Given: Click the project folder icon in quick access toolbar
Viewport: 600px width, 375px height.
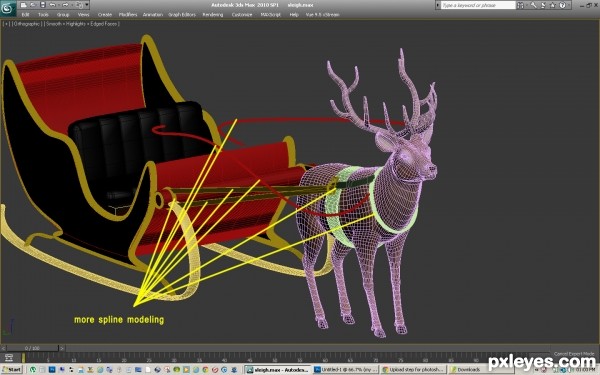Looking at the screenshot, I should pyautogui.click(x=79, y=5).
